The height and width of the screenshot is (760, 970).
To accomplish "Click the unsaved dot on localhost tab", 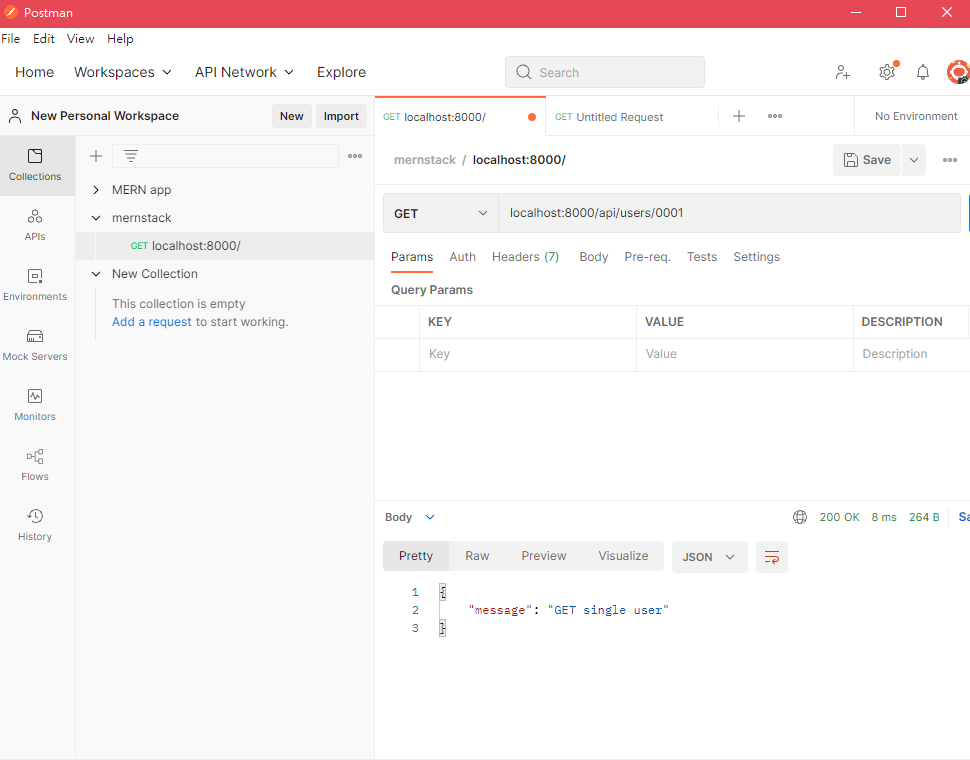I will [531, 117].
